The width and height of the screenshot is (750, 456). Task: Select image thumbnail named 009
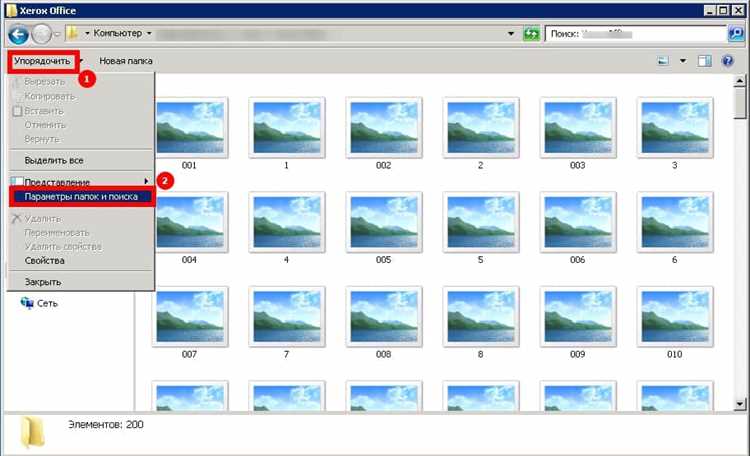point(578,317)
